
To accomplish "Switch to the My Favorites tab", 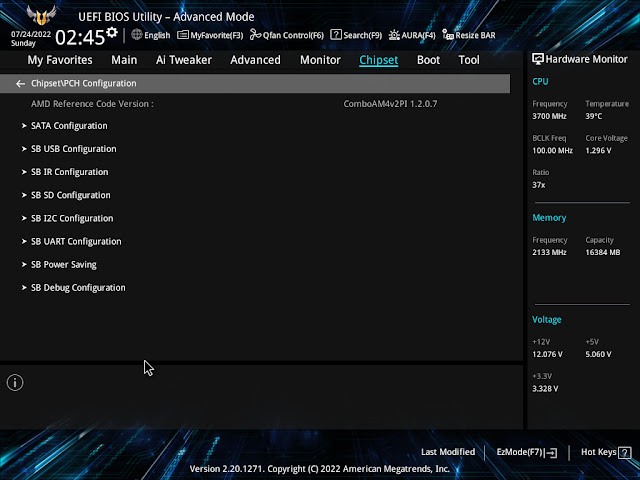I will pyautogui.click(x=60, y=60).
